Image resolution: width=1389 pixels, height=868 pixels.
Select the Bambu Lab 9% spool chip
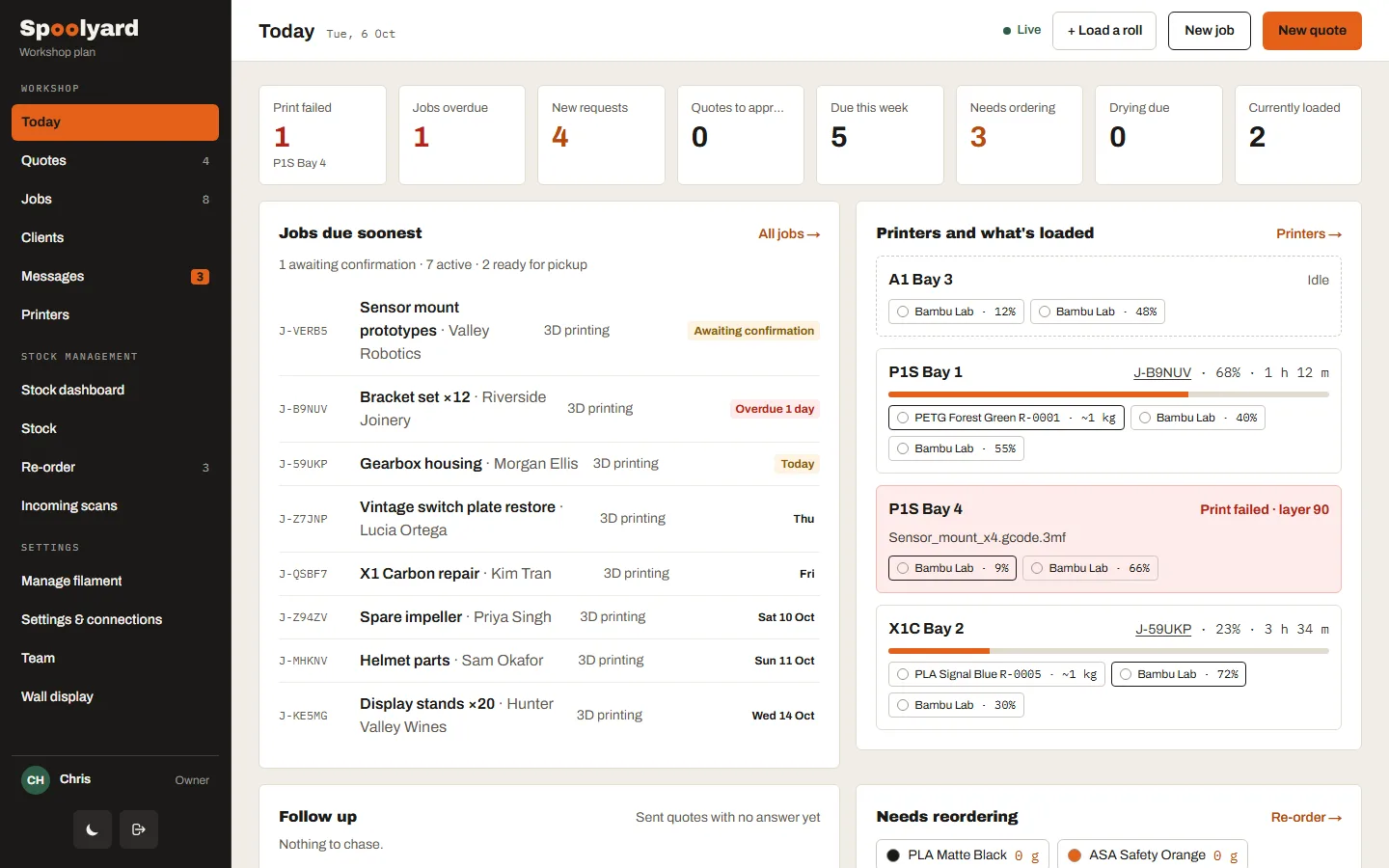tap(952, 569)
